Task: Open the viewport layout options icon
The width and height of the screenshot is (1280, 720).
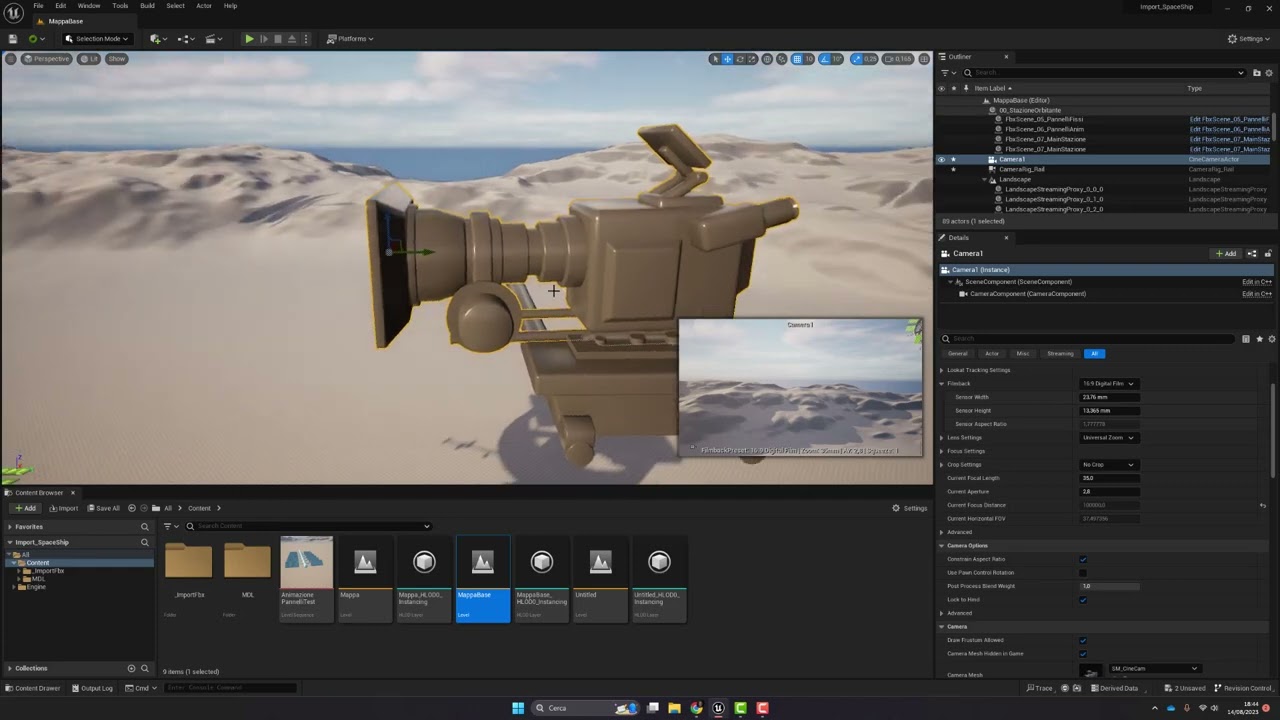Action: point(923,59)
